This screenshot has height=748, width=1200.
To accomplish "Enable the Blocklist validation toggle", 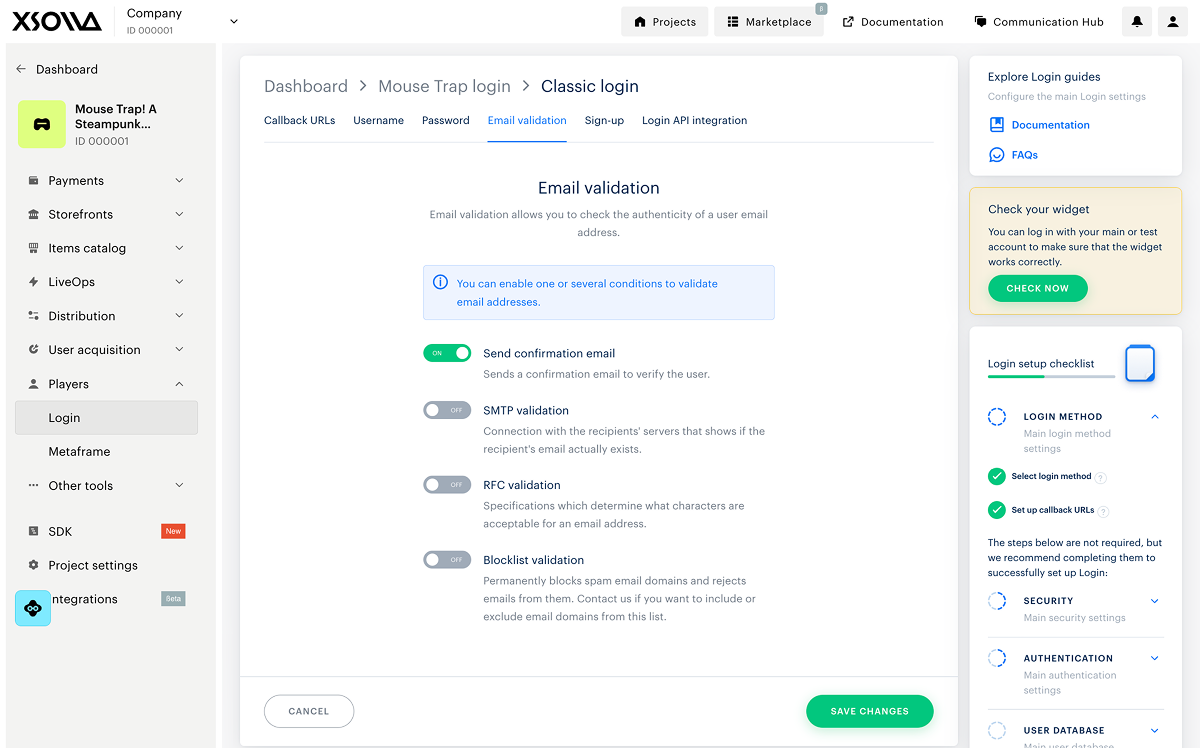I will point(447,560).
